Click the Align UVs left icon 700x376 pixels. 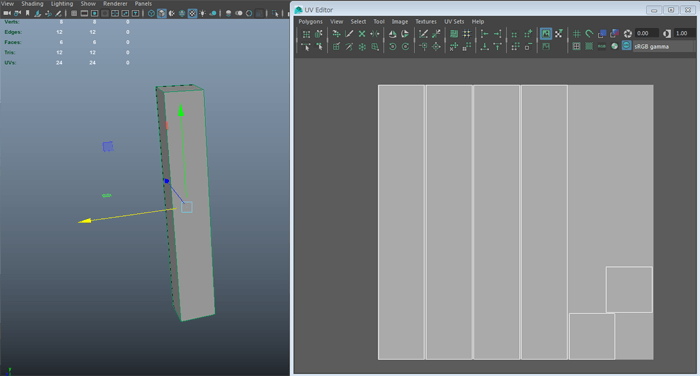pyautogui.click(x=485, y=34)
